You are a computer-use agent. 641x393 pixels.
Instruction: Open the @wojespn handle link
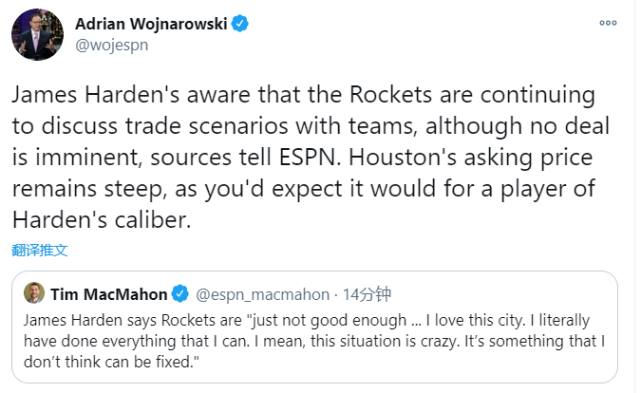pos(112,45)
